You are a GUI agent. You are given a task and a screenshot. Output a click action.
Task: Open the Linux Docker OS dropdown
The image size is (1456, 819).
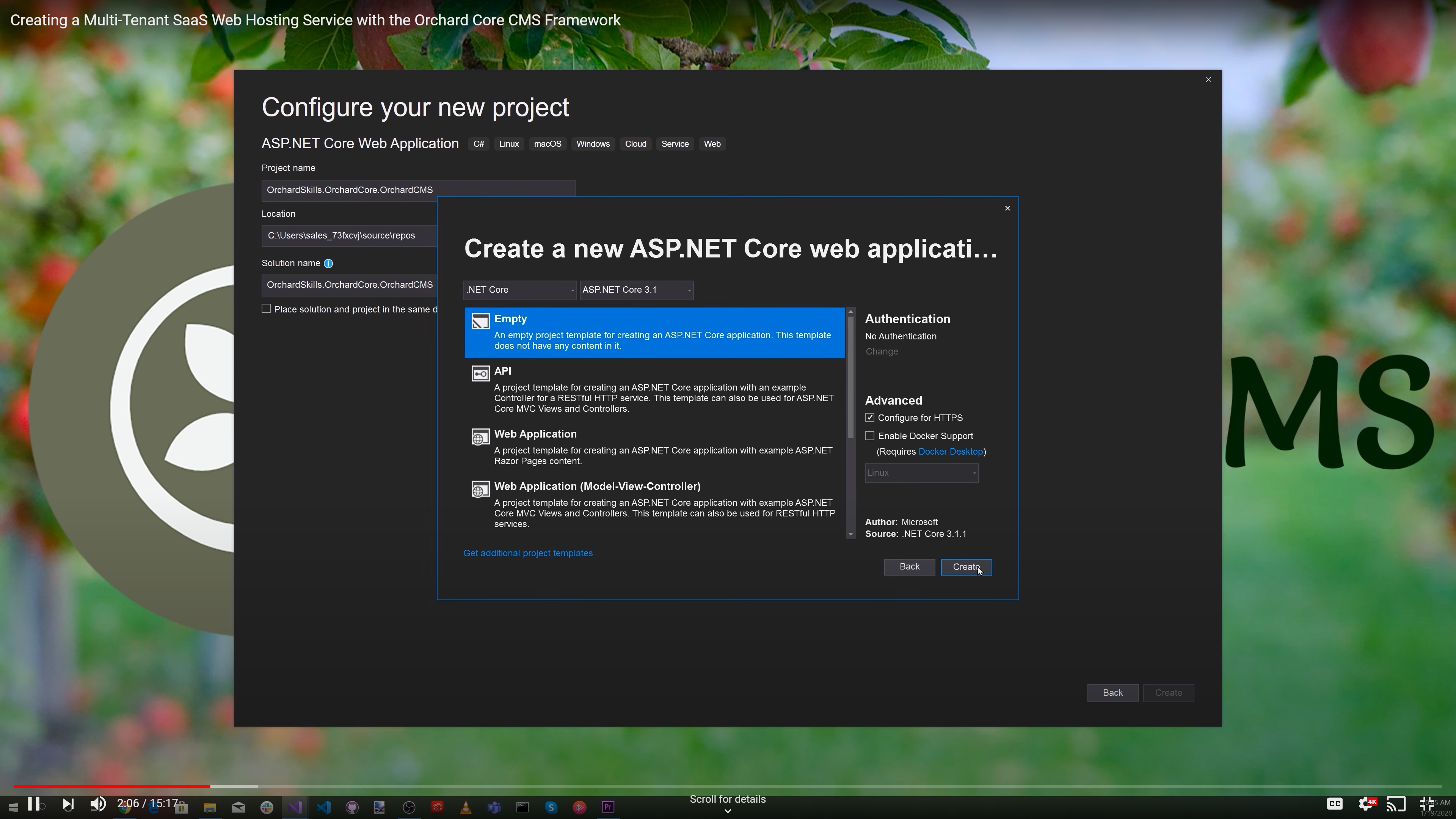point(922,473)
